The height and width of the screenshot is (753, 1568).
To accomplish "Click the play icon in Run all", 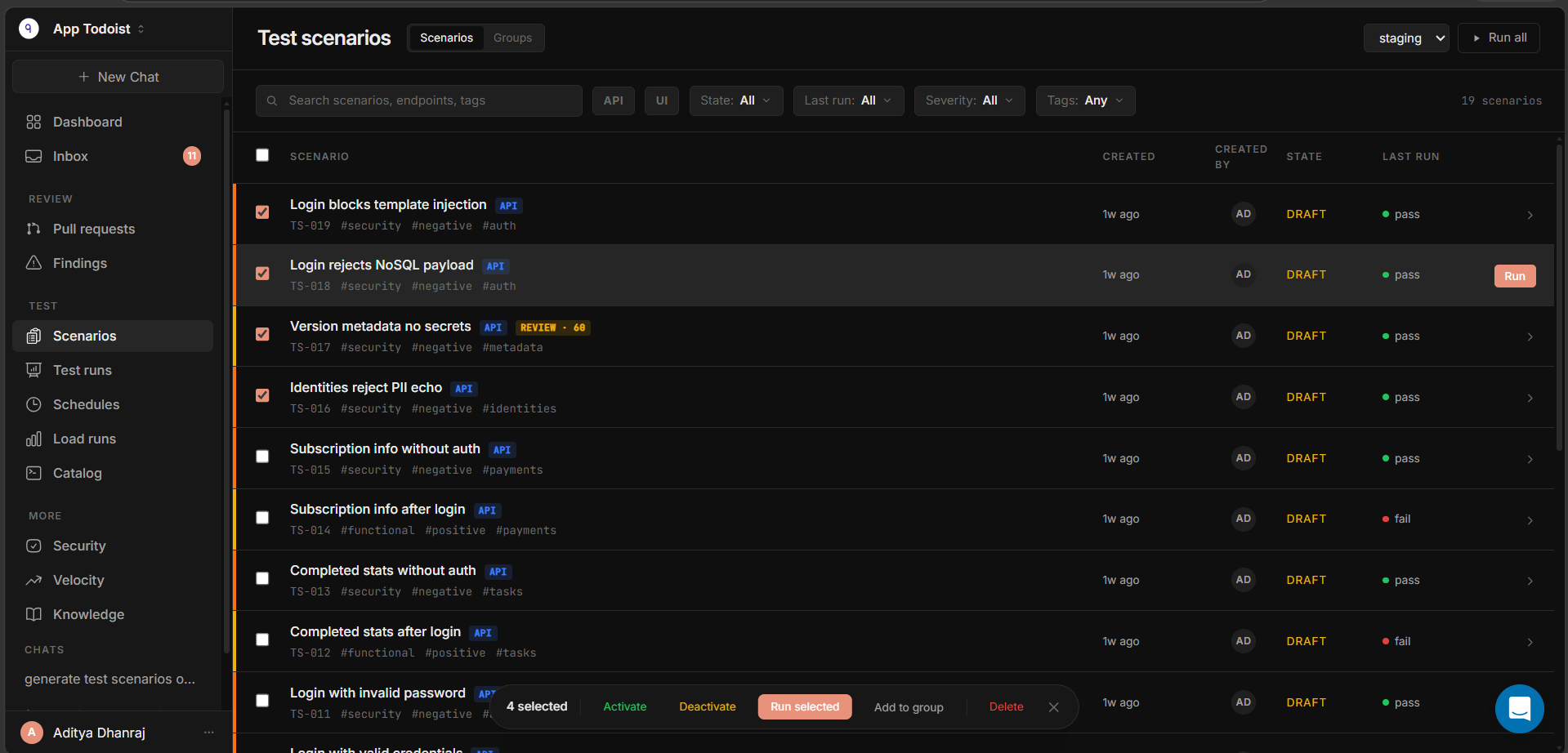I will click(1476, 38).
